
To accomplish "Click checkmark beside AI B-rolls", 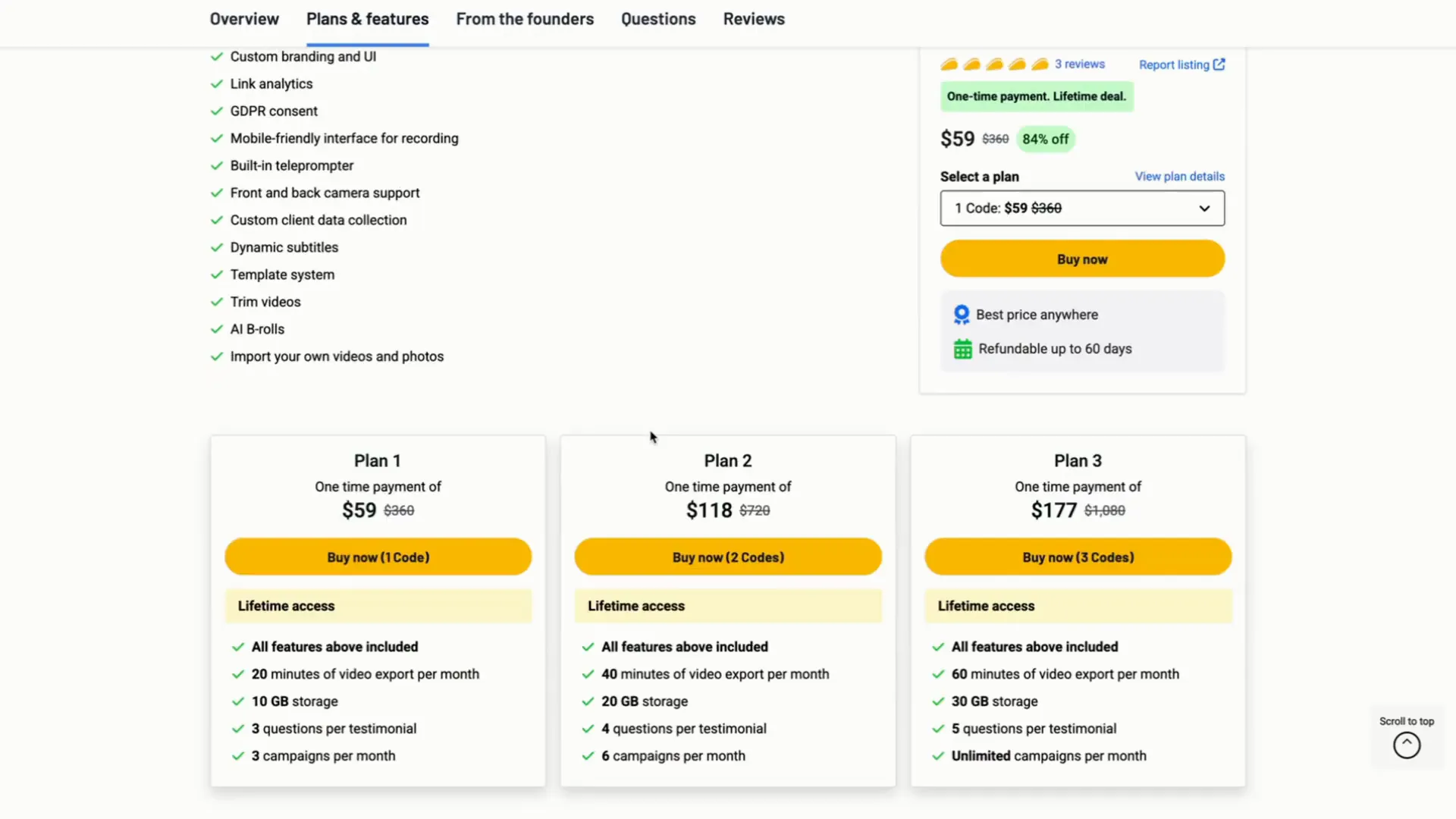I will [x=217, y=330].
